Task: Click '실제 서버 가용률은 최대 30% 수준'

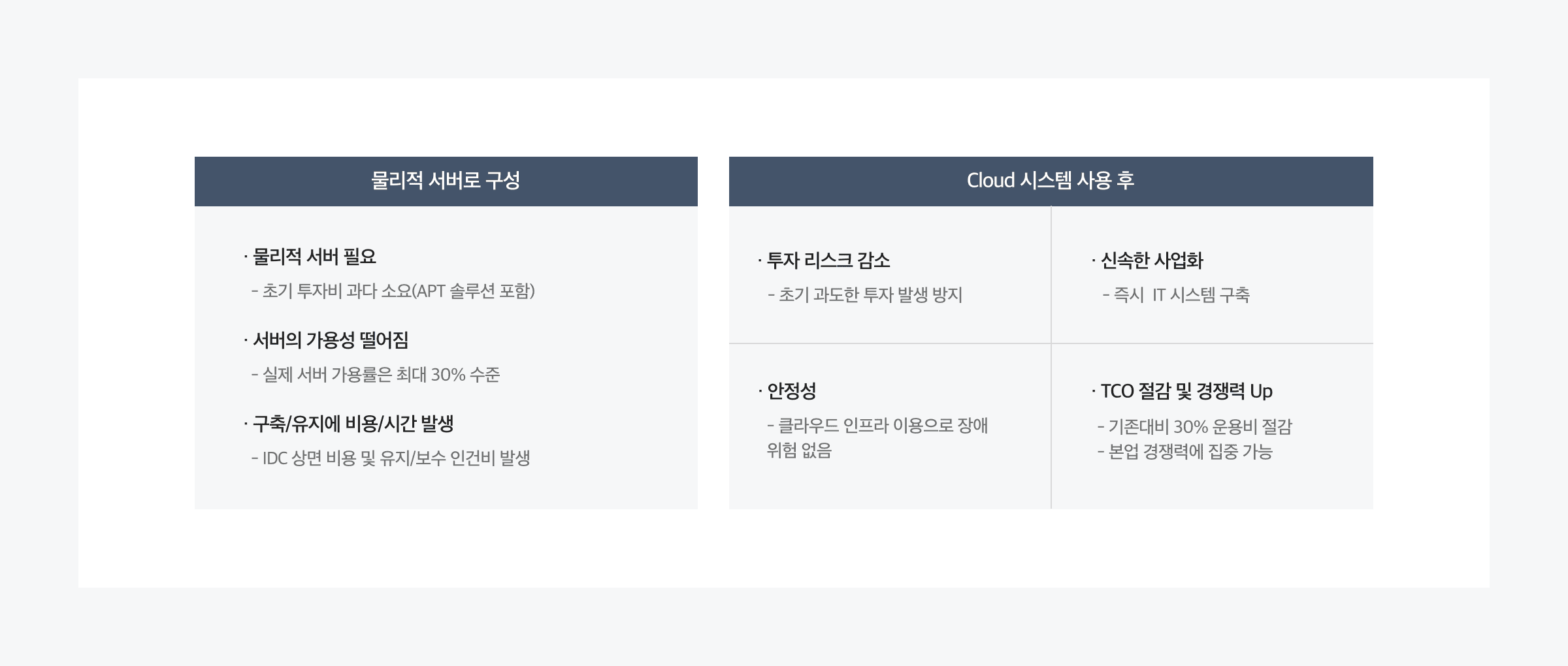Action: tap(381, 375)
